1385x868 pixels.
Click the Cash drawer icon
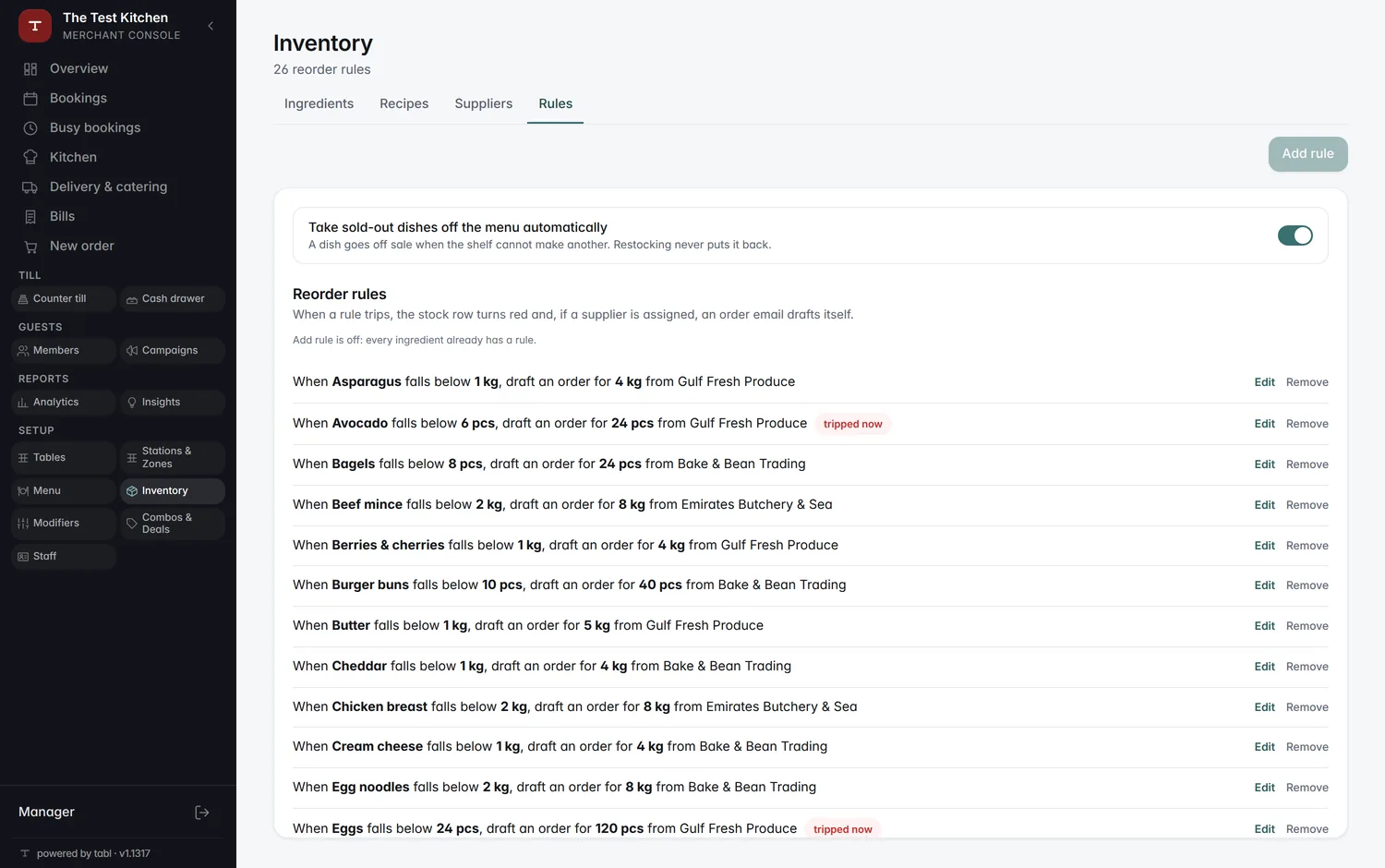(132, 299)
